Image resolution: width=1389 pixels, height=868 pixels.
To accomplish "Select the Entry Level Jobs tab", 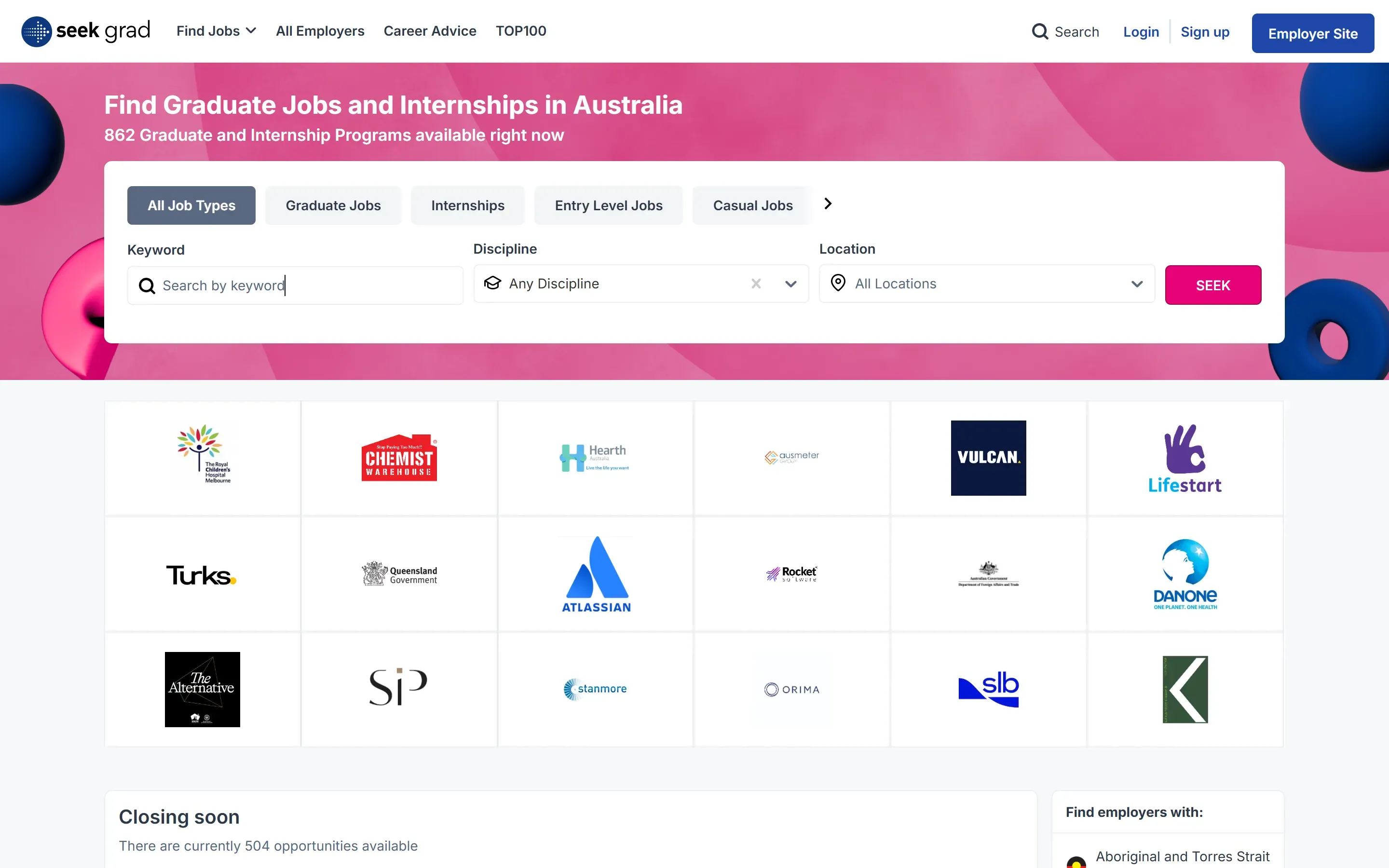I will (608, 205).
